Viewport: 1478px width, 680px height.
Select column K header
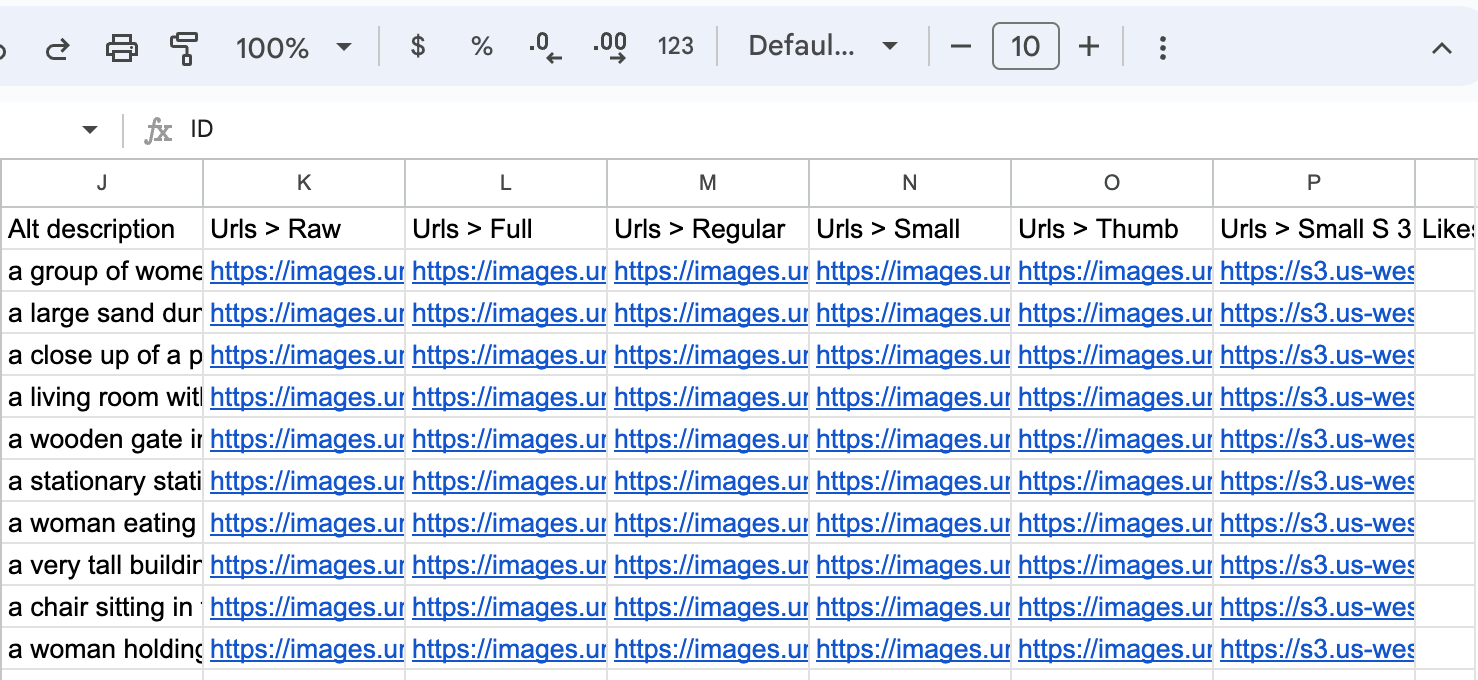click(304, 182)
